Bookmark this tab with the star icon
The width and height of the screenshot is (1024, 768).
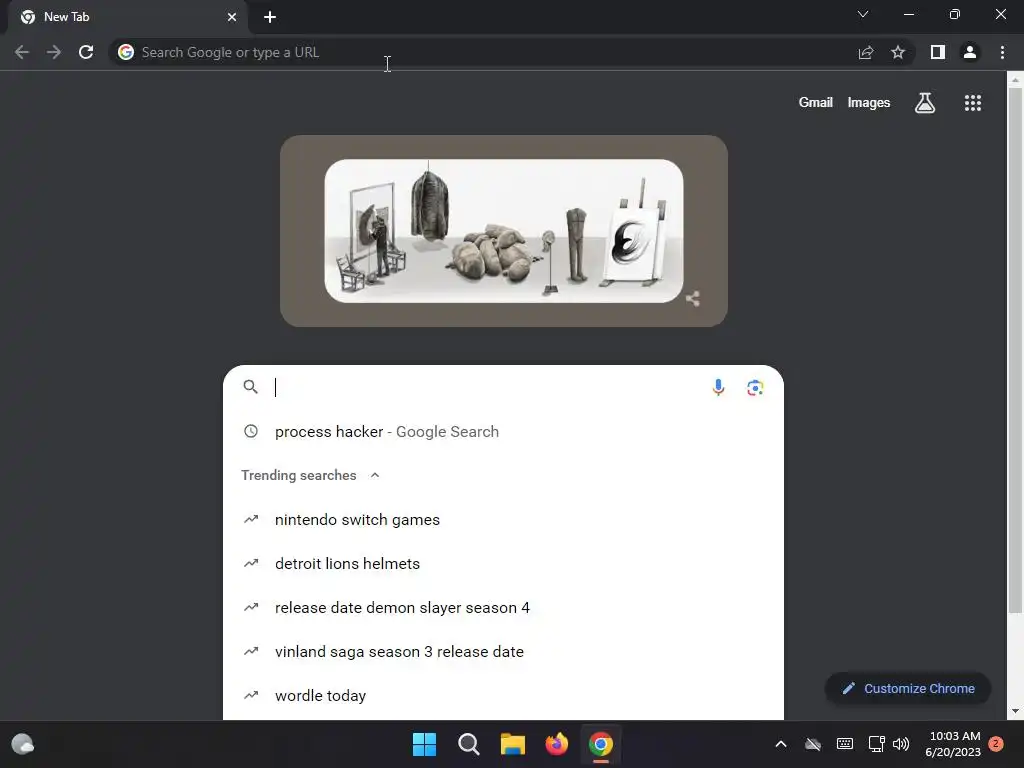(x=898, y=52)
